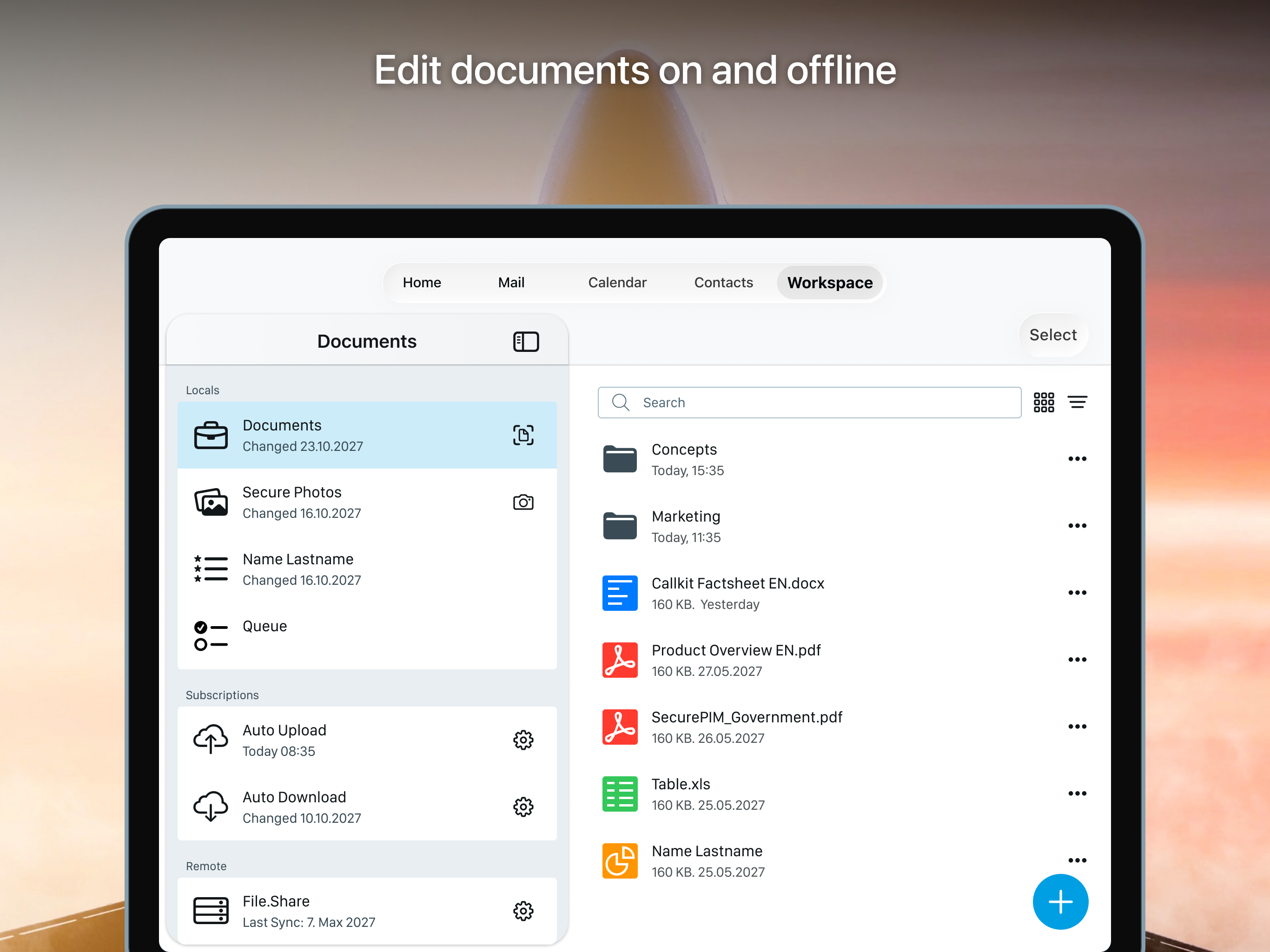The height and width of the screenshot is (952, 1270).
Task: Open more options for Name Lastname file
Action: (1077, 861)
